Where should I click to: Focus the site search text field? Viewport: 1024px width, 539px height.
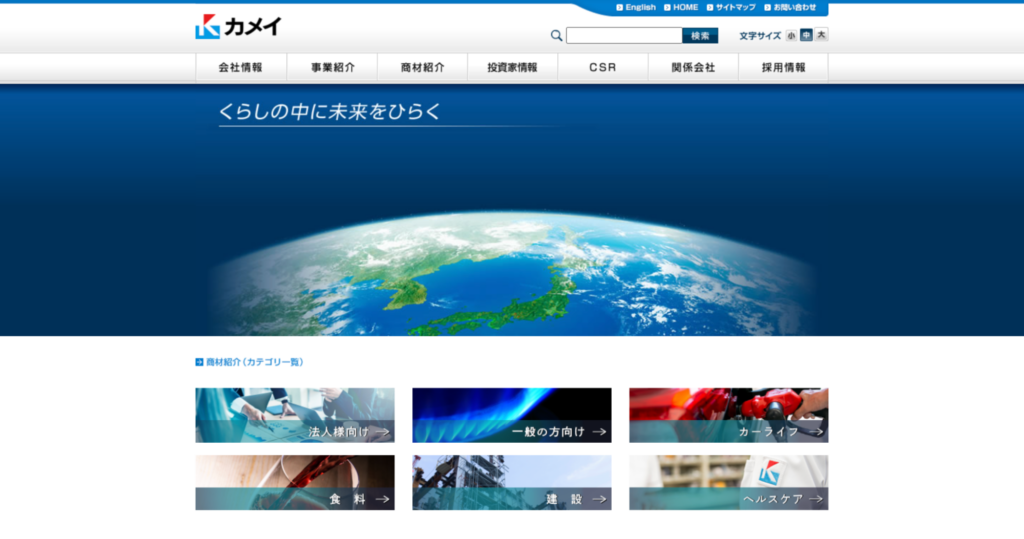(624, 35)
